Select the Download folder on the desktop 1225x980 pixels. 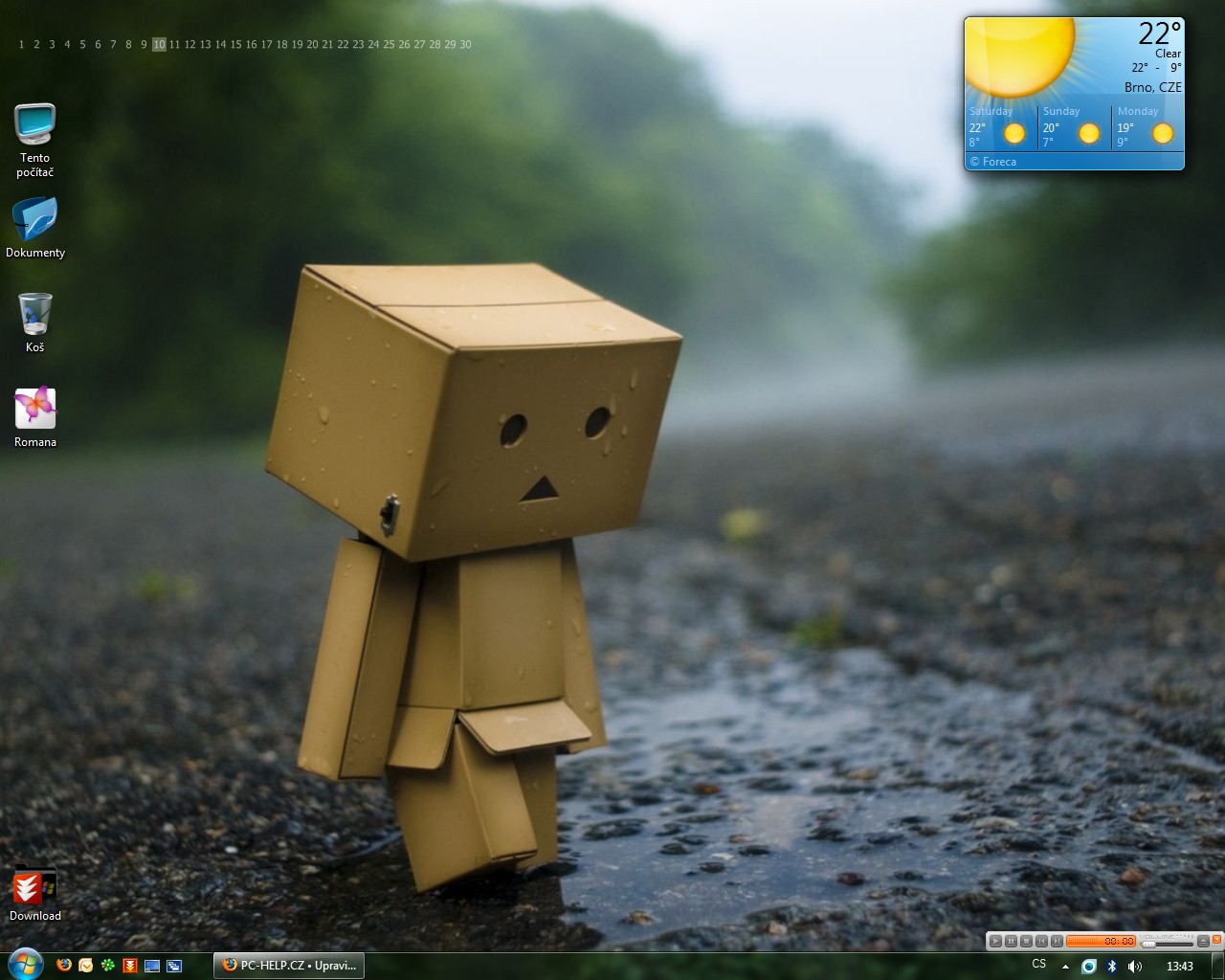pos(35,893)
